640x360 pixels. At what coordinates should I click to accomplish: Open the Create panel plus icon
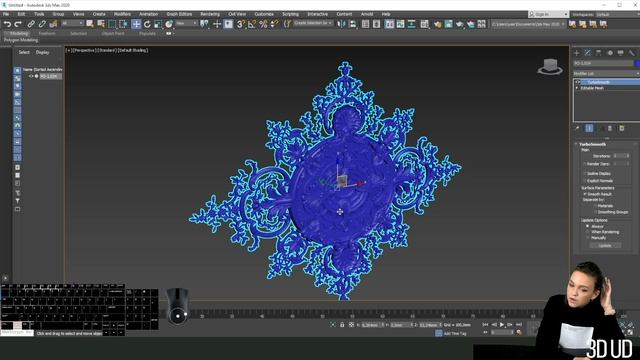(577, 53)
